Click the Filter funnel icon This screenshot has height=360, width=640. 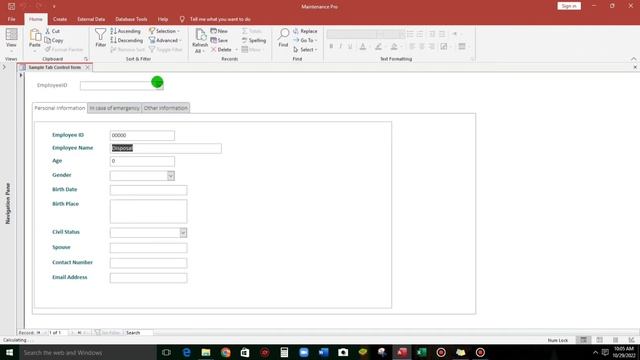[100, 34]
